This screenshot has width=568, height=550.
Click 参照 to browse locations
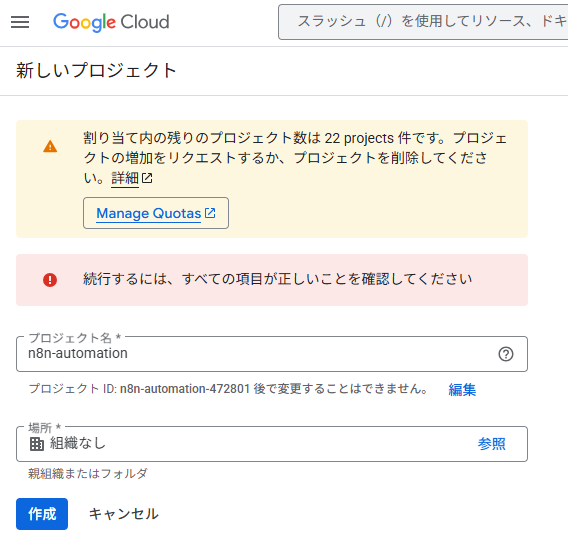tap(491, 443)
